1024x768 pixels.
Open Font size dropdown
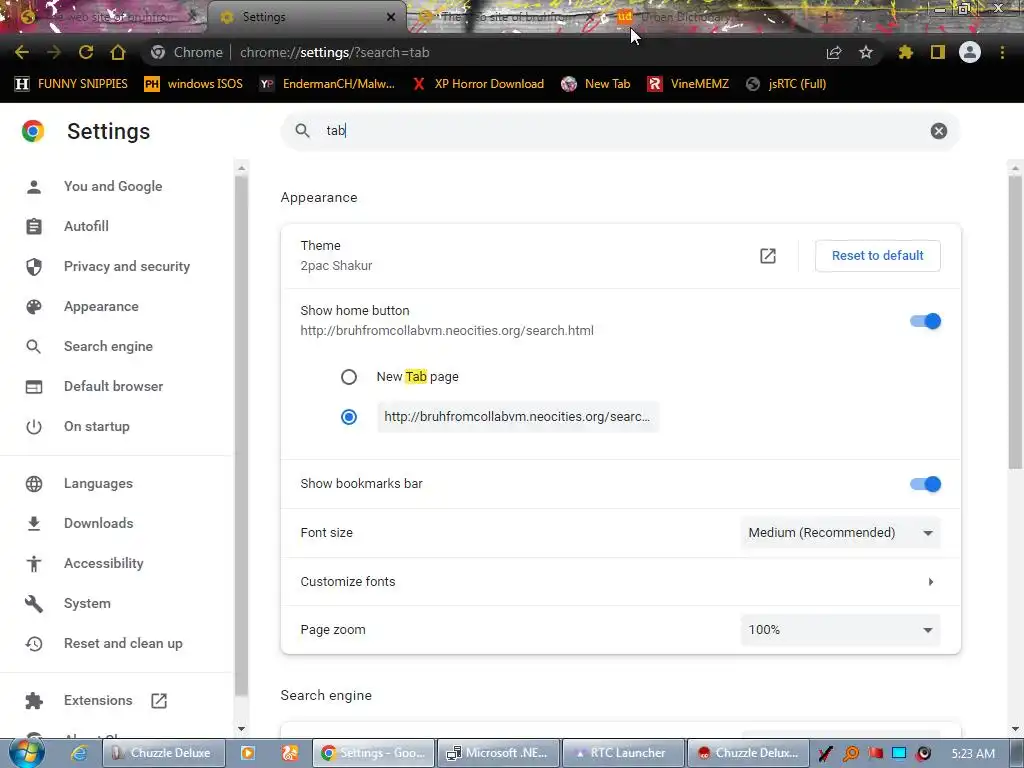840,532
